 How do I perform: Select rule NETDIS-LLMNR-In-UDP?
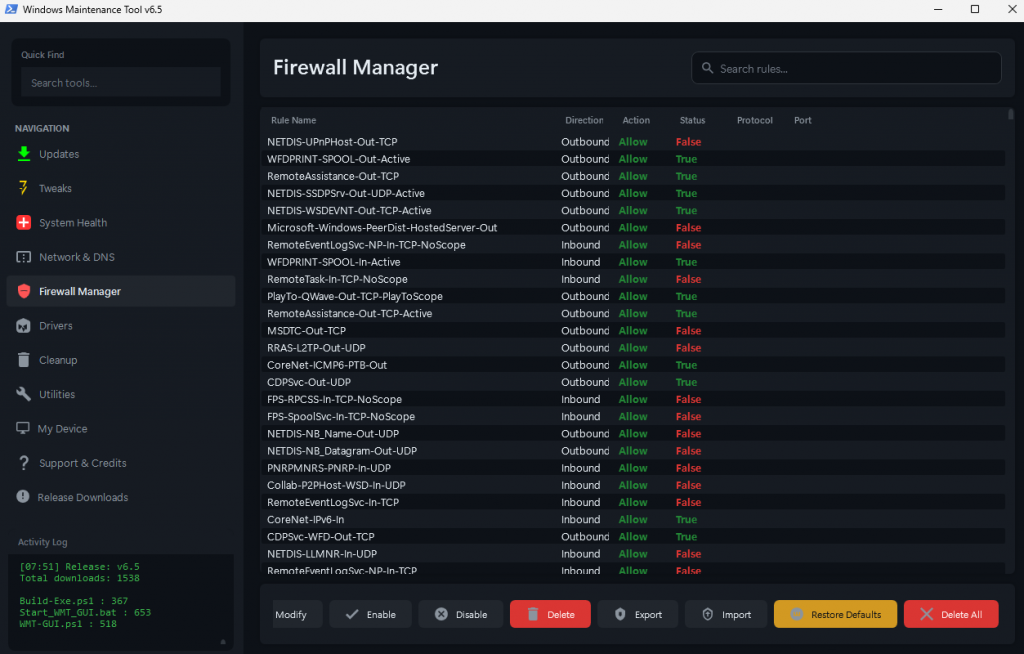coord(633,553)
